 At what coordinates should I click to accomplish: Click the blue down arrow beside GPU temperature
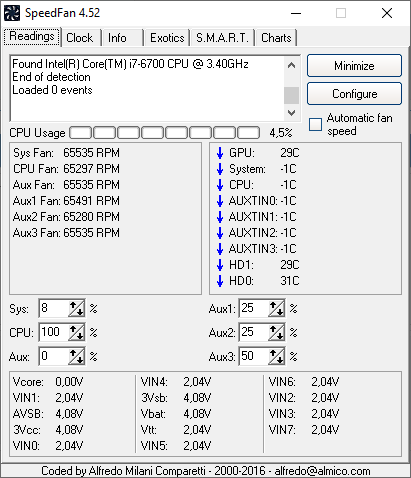click(x=220, y=153)
